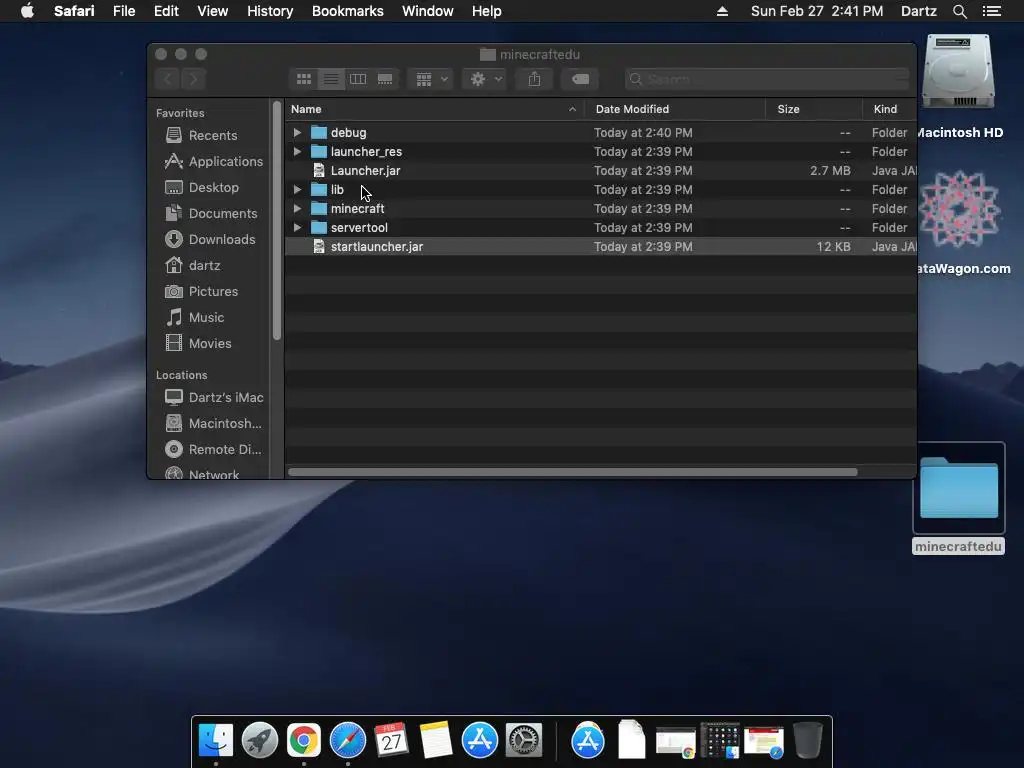Expand the debug folder

pyautogui.click(x=297, y=133)
